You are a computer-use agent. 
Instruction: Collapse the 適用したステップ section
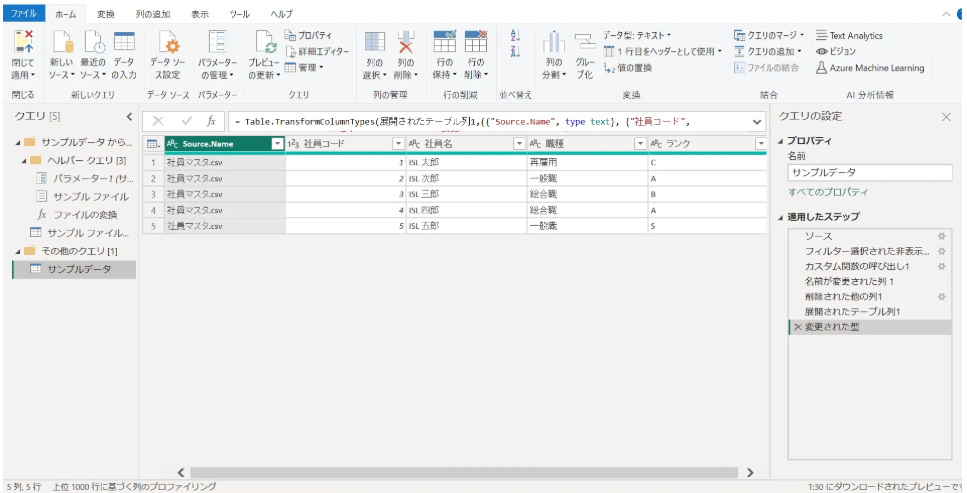click(x=781, y=217)
